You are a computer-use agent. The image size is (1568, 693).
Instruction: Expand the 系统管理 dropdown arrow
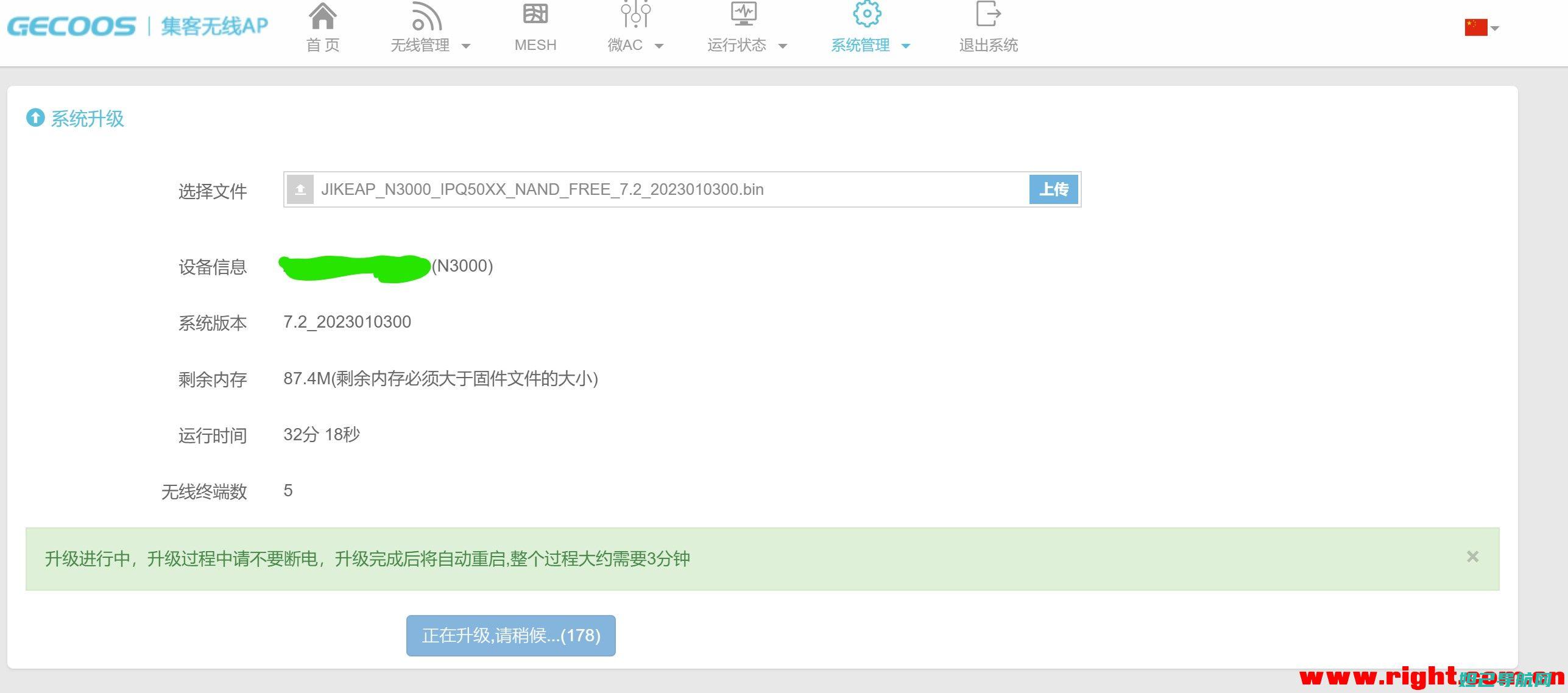pos(906,46)
